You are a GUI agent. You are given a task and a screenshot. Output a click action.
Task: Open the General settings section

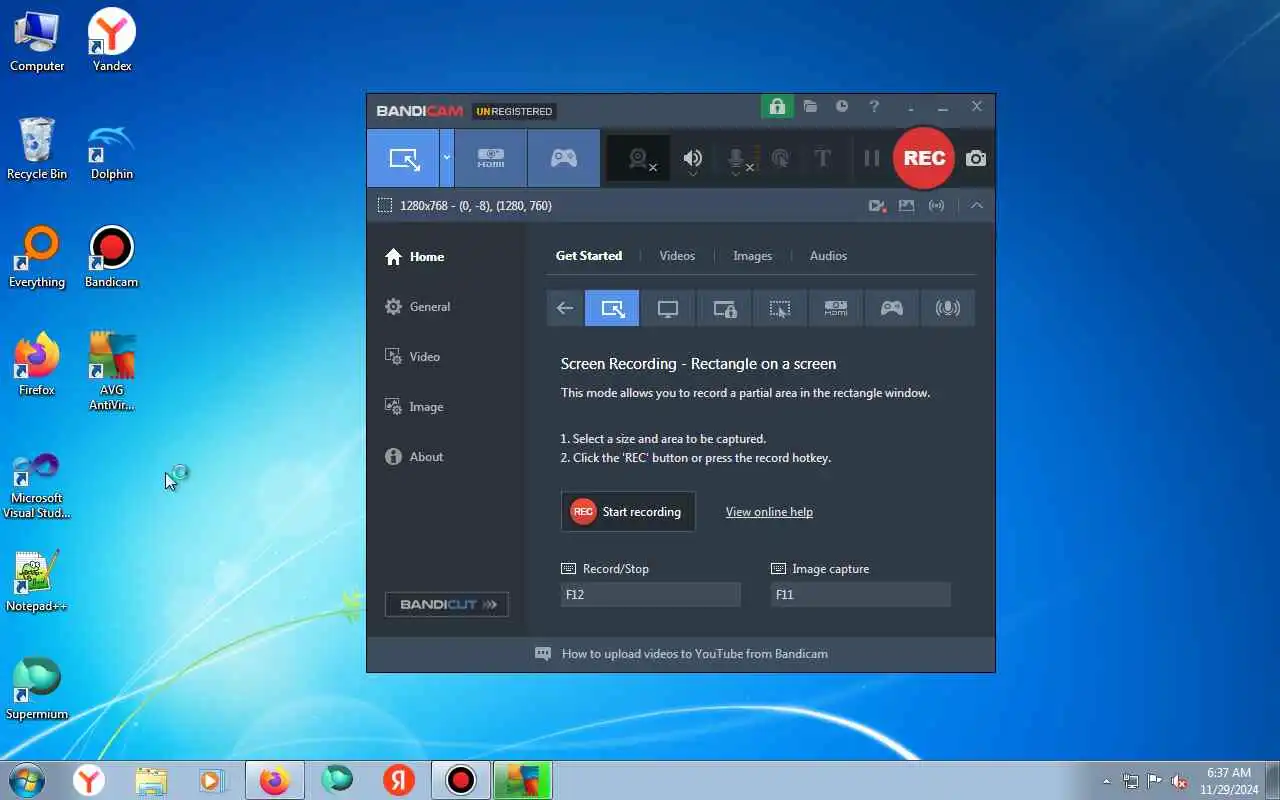417,306
